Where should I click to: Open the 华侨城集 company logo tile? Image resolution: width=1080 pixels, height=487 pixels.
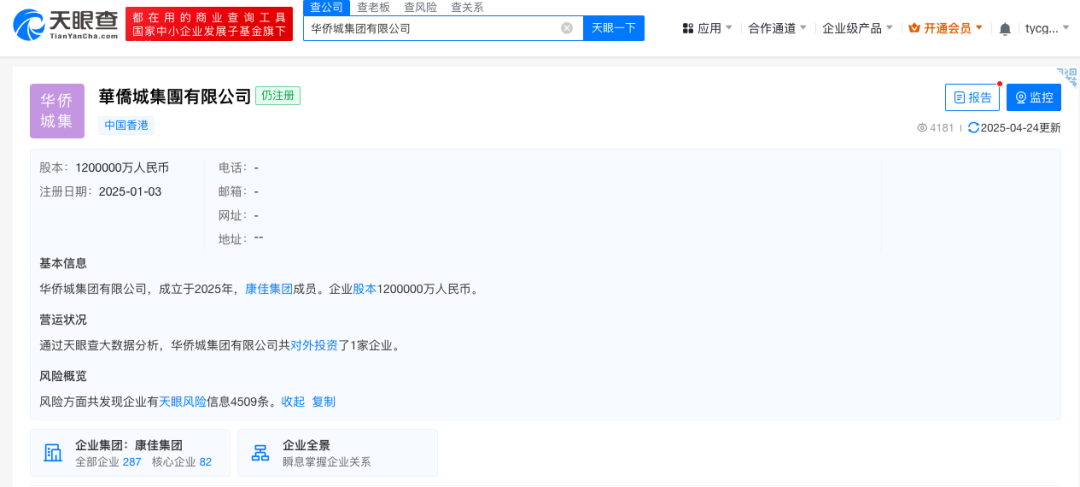click(56, 111)
